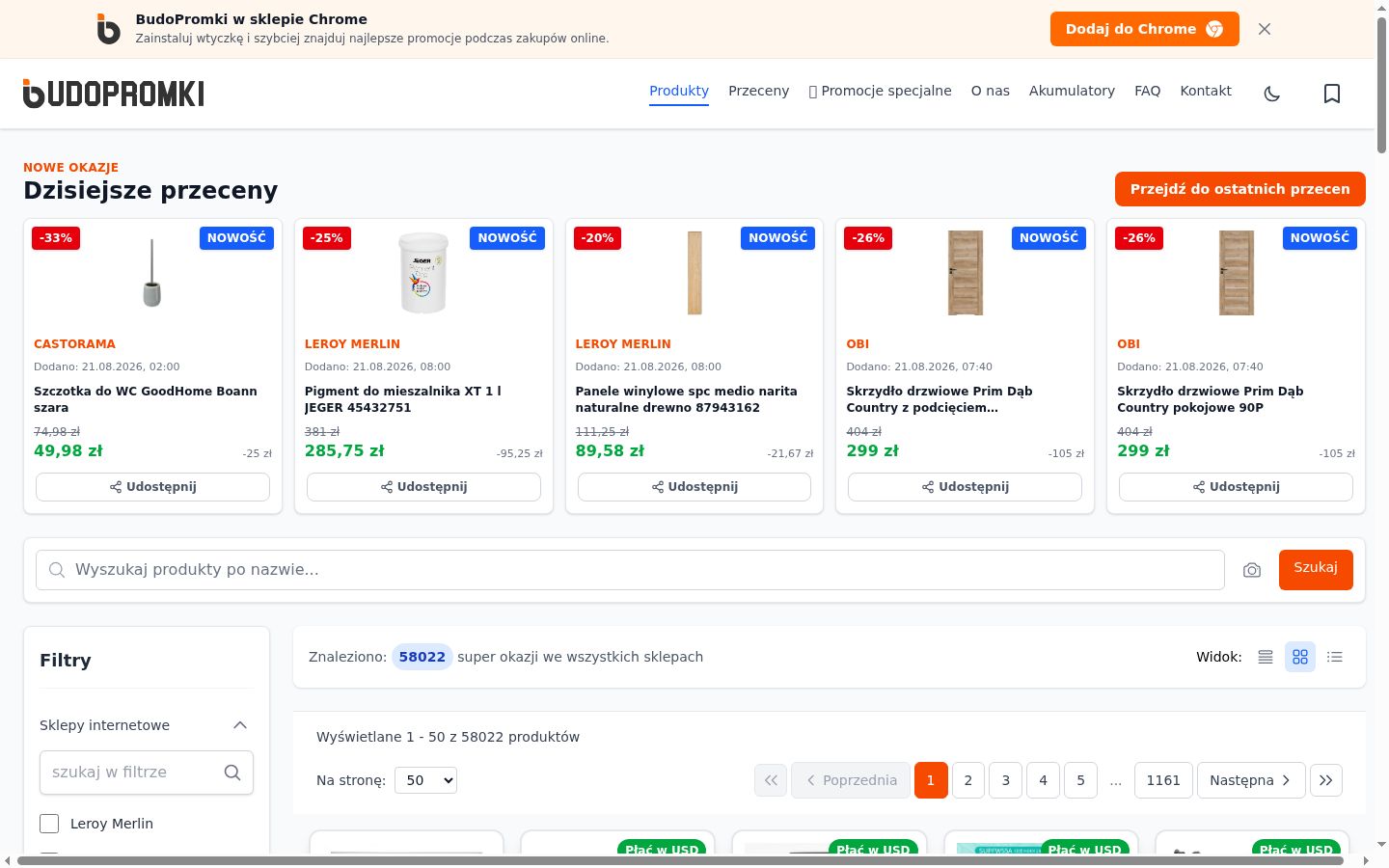
Task: Share the Dąb Country pokojowe 90P door
Action: pos(1236,487)
